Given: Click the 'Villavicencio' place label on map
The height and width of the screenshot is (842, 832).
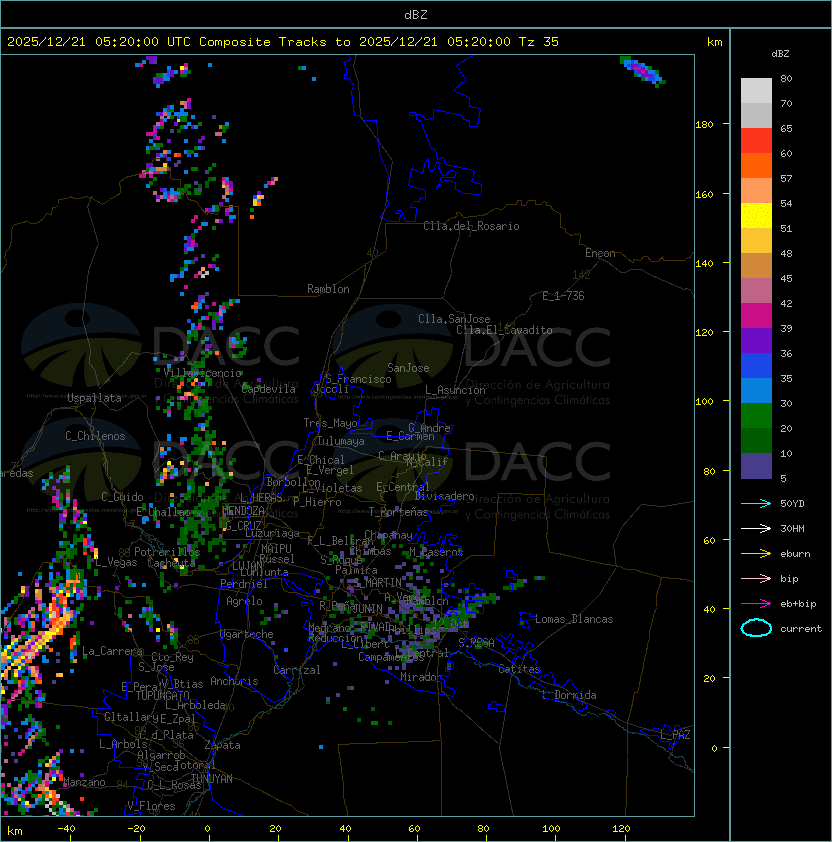Looking at the screenshot, I should [x=202, y=373].
